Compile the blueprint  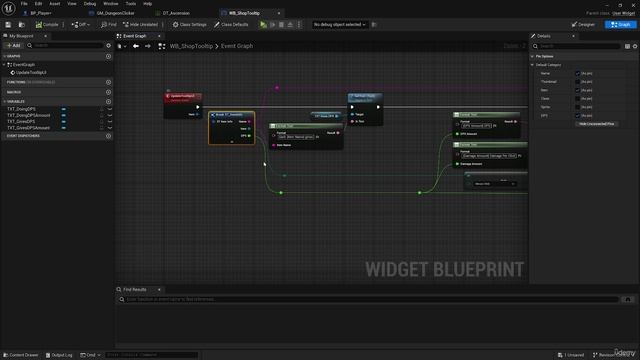tap(47, 25)
